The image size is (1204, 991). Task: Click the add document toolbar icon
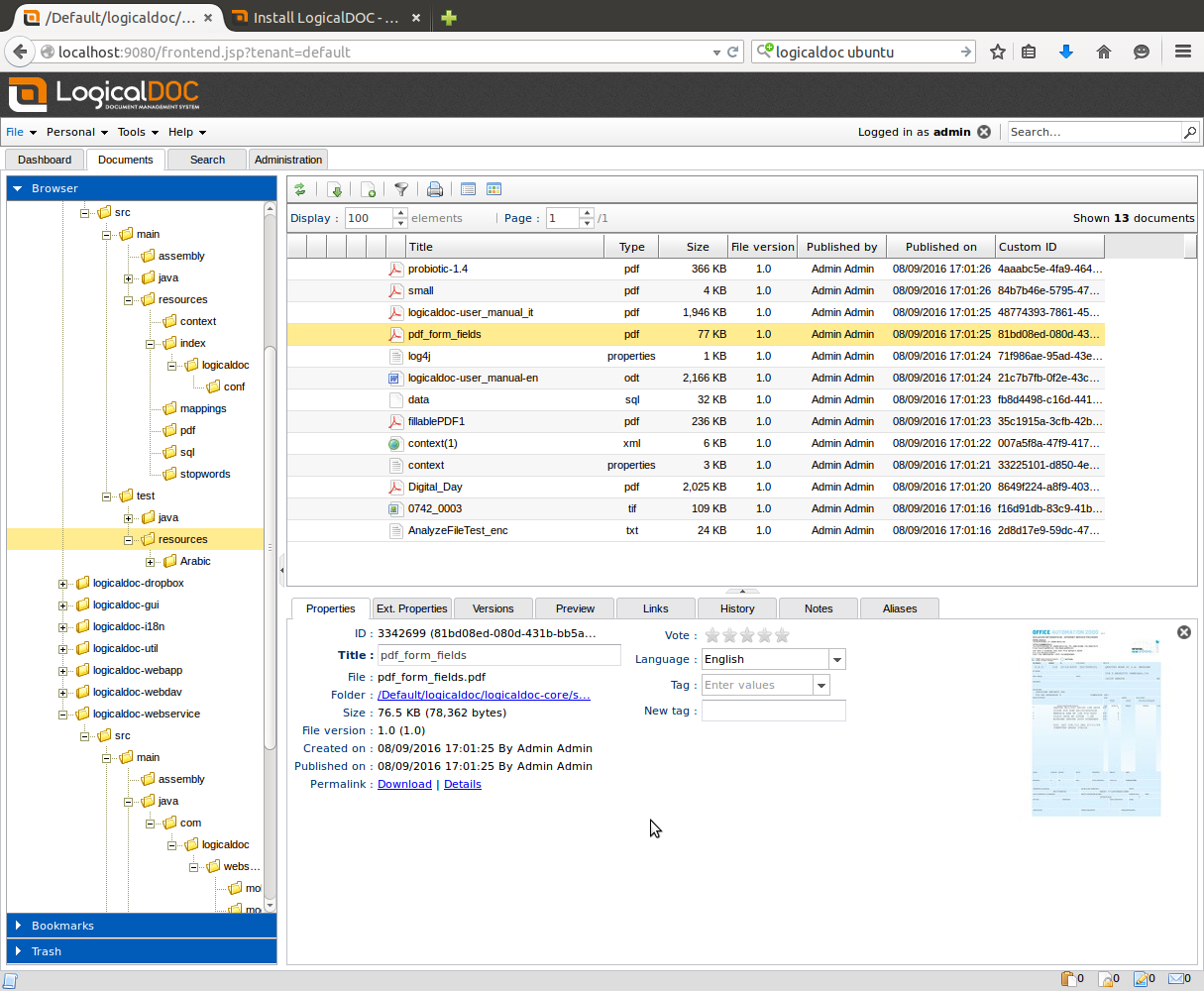point(368,190)
